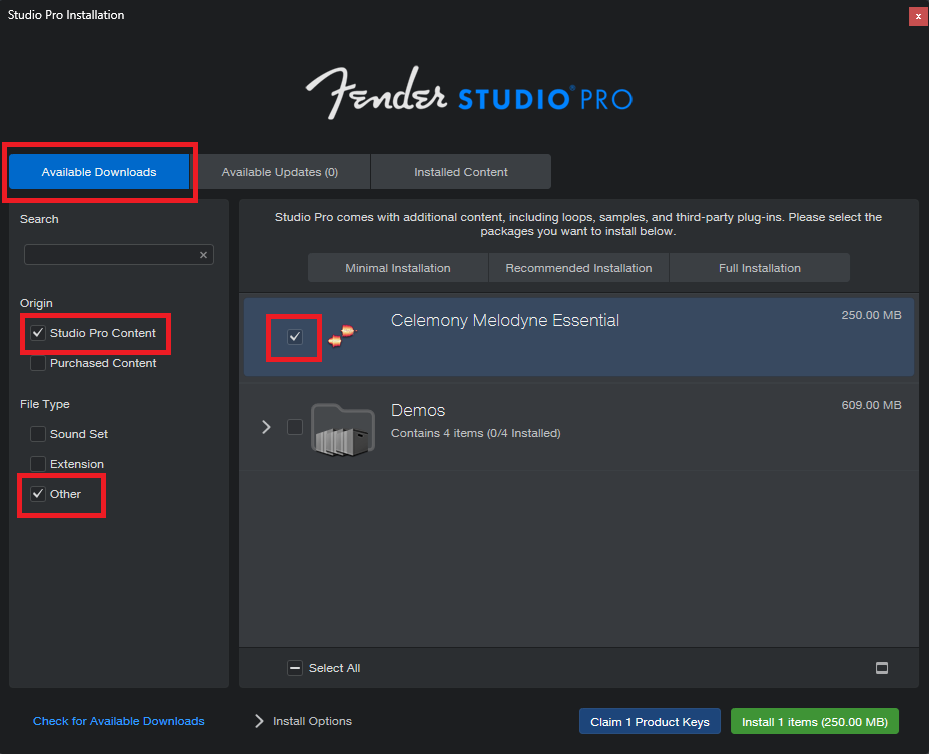This screenshot has height=754, width=929.
Task: Click the Demos package title
Action: coord(418,410)
